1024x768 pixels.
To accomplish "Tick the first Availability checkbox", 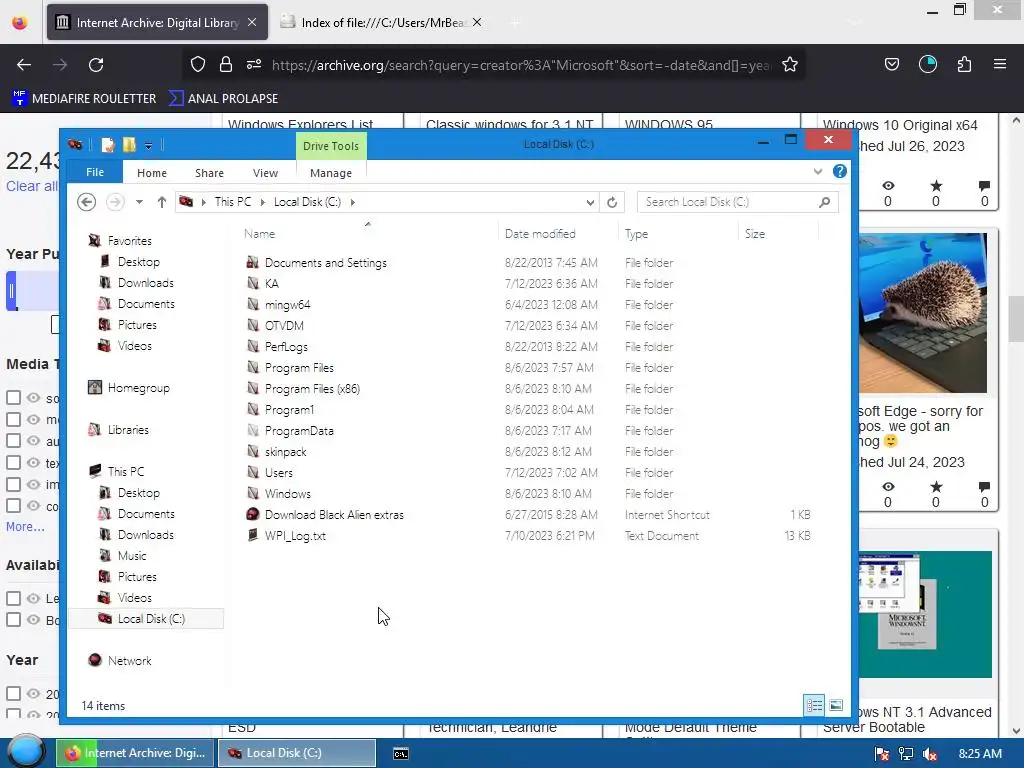I will tap(13, 598).
